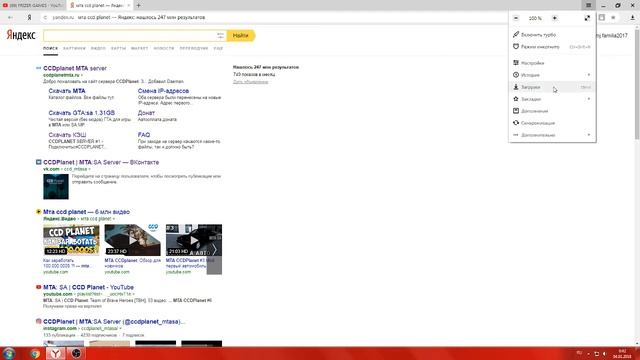Viewport: 640px width, 360px height.
Task: Open "Загрузки" menu entry
Action: [552, 87]
